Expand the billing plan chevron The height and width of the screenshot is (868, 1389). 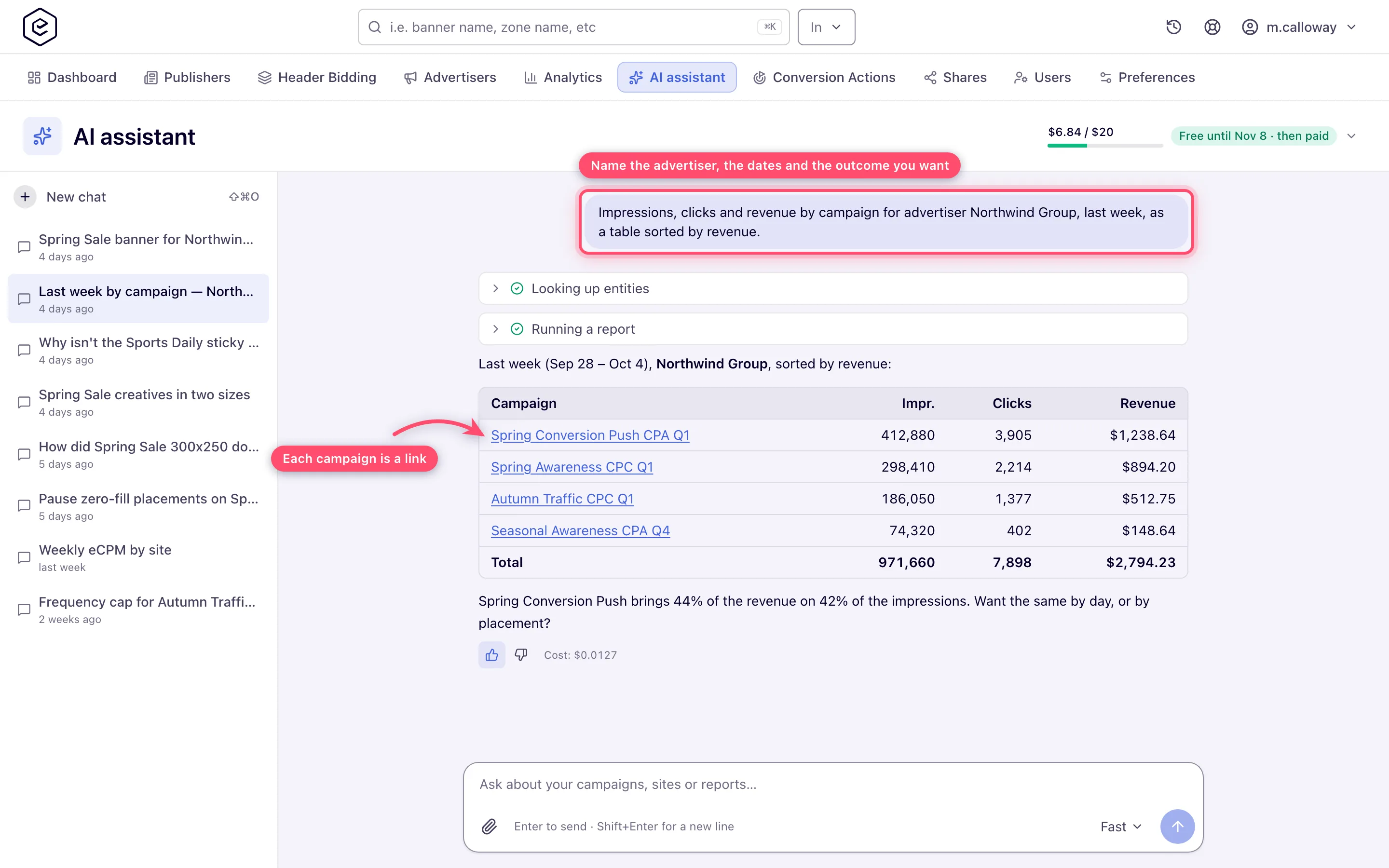pyautogui.click(x=1351, y=136)
